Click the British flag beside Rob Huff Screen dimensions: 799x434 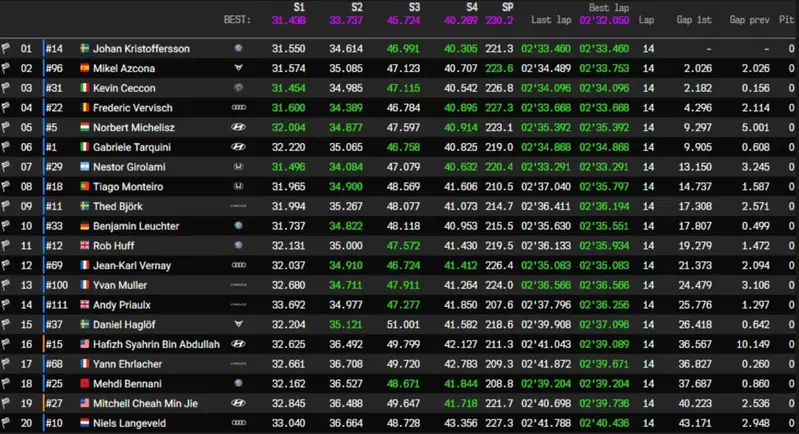point(85,246)
